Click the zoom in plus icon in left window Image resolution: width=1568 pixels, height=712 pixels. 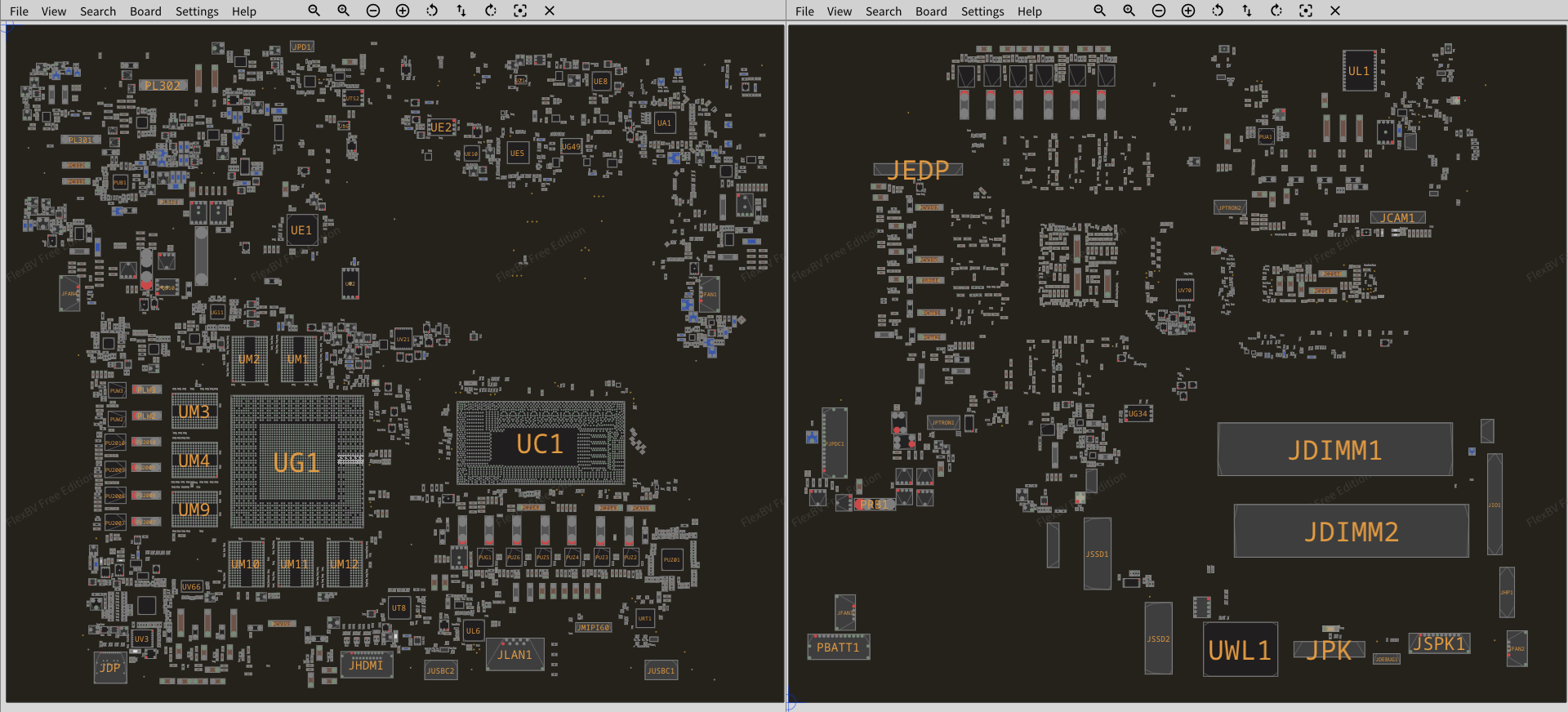(x=403, y=11)
